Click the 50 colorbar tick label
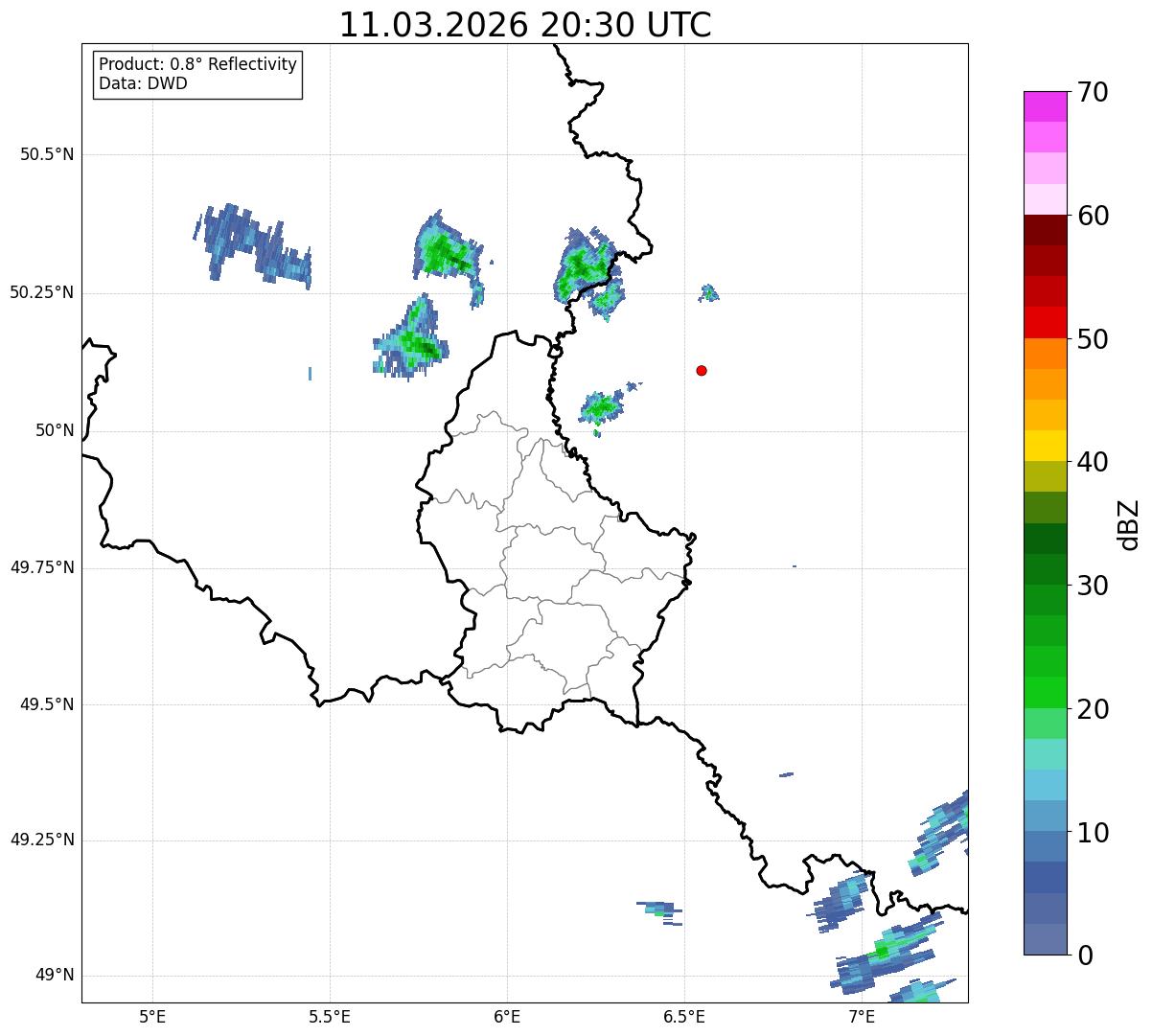This screenshot has width=1152, height=1036. (x=1093, y=339)
